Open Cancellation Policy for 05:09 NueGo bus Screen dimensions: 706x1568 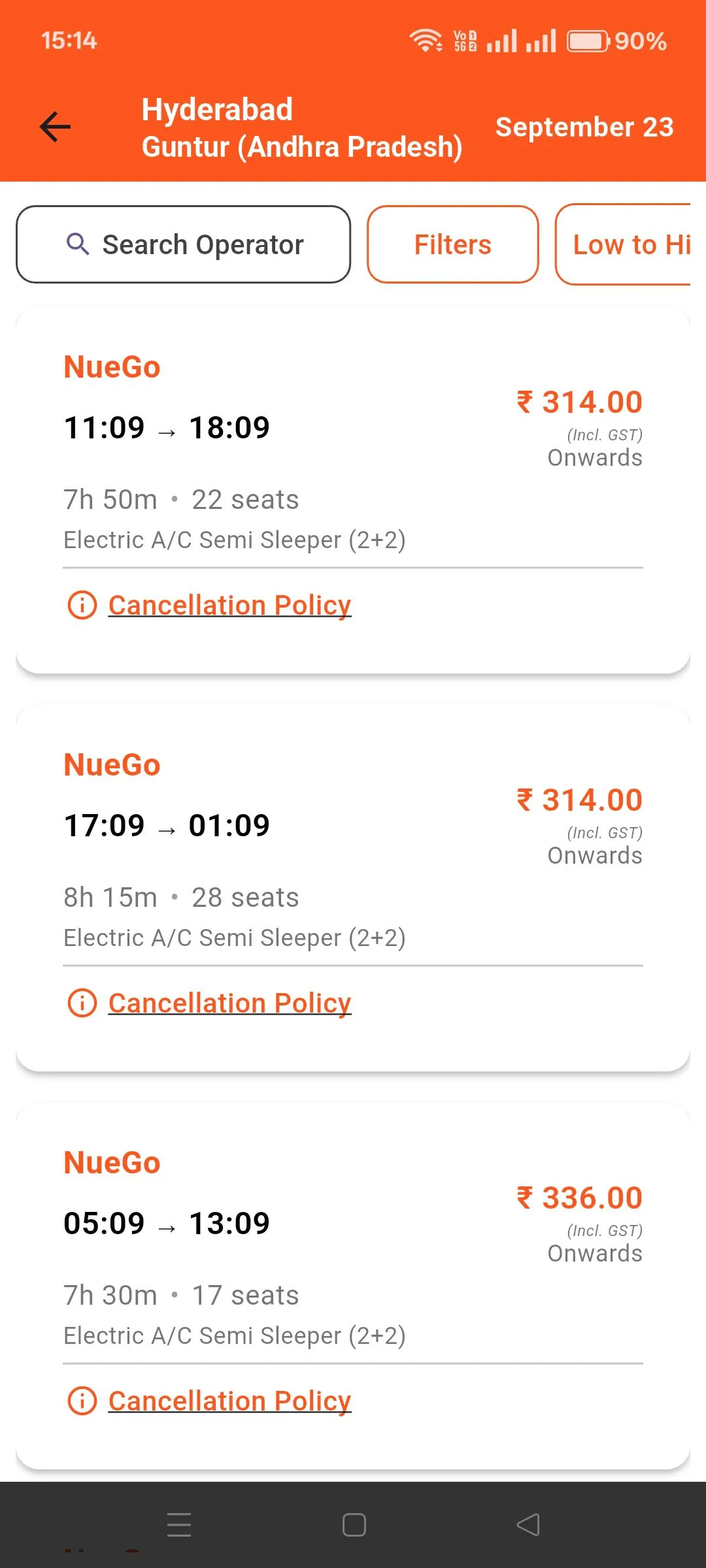(x=229, y=1401)
